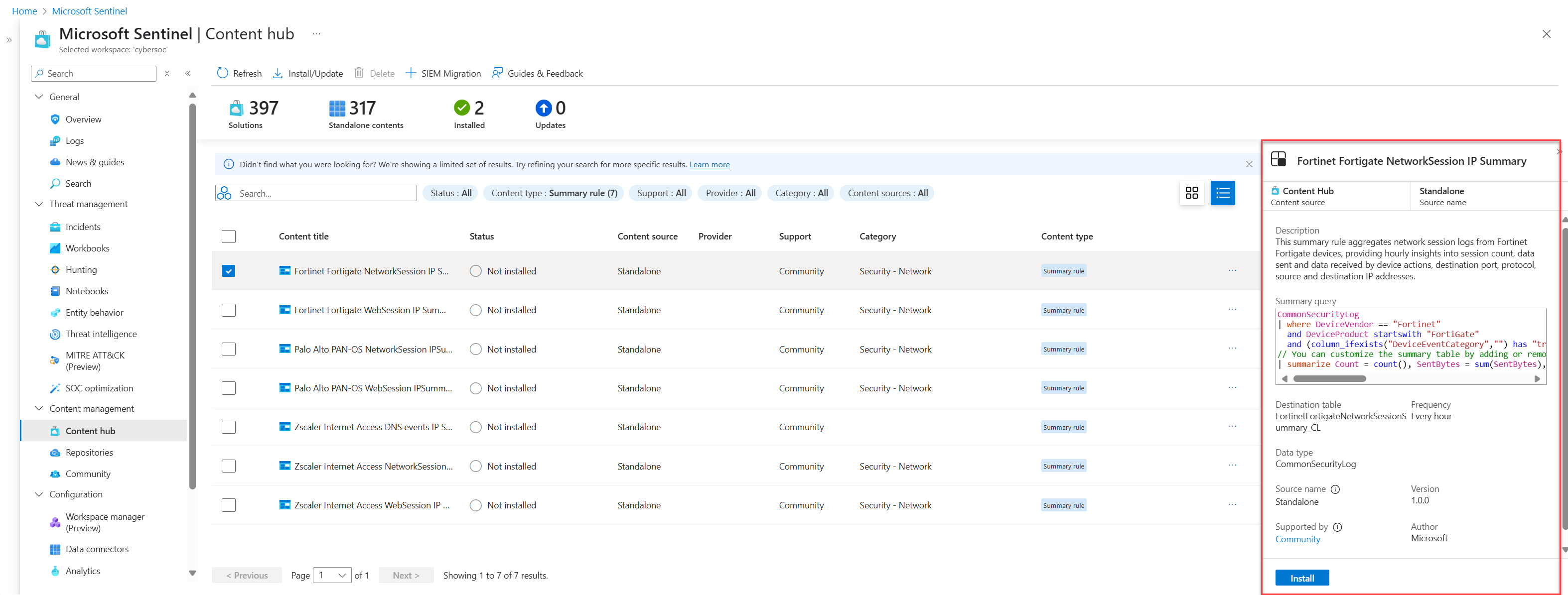Open the Content type filter dropdown

pyautogui.click(x=553, y=193)
